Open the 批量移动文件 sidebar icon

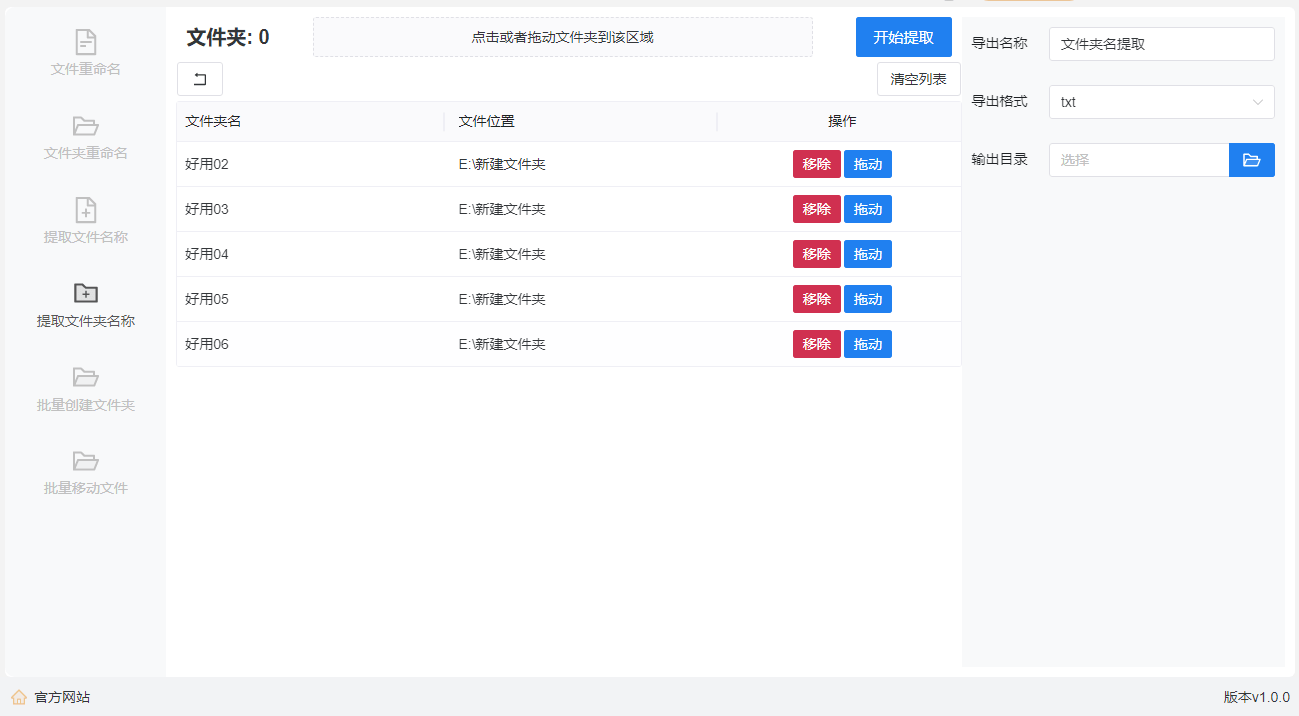pos(86,461)
